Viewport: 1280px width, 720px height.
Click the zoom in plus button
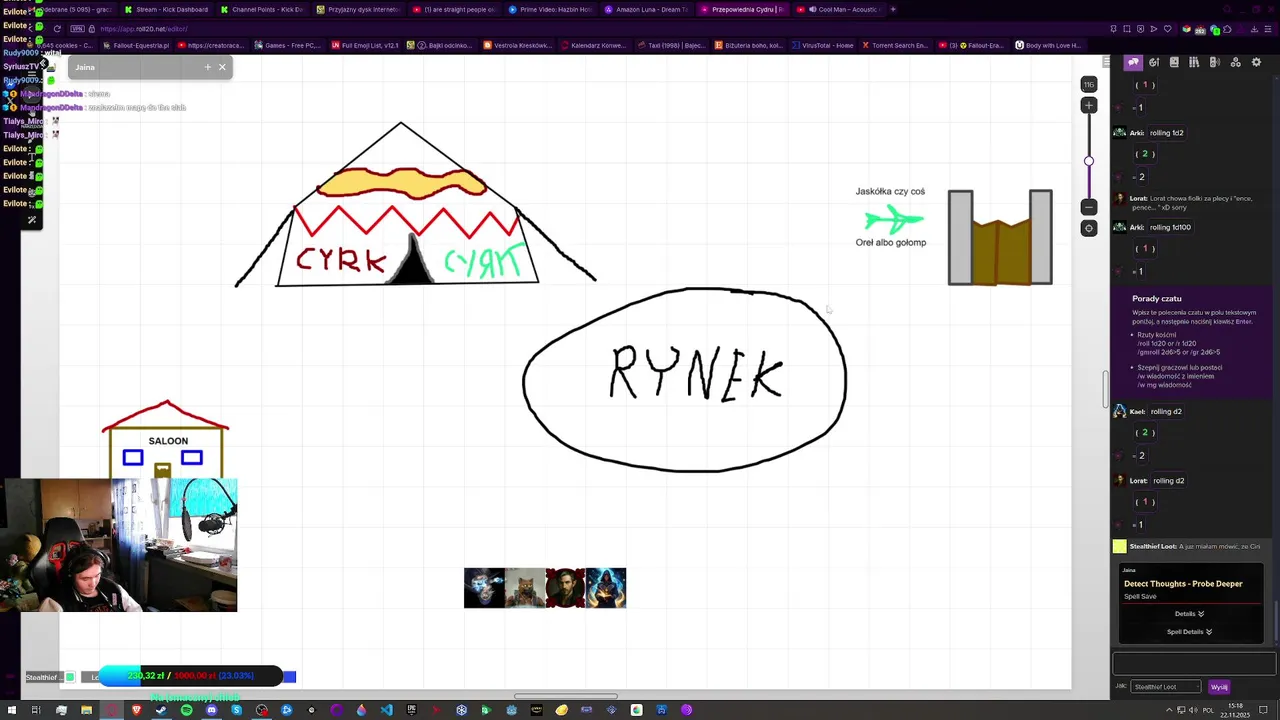tap(1089, 106)
